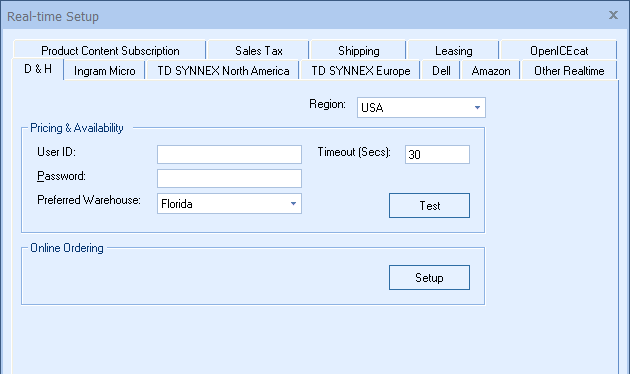Screen dimensions: 630x374
Task: Switch to the Dell tab
Action: point(441,71)
